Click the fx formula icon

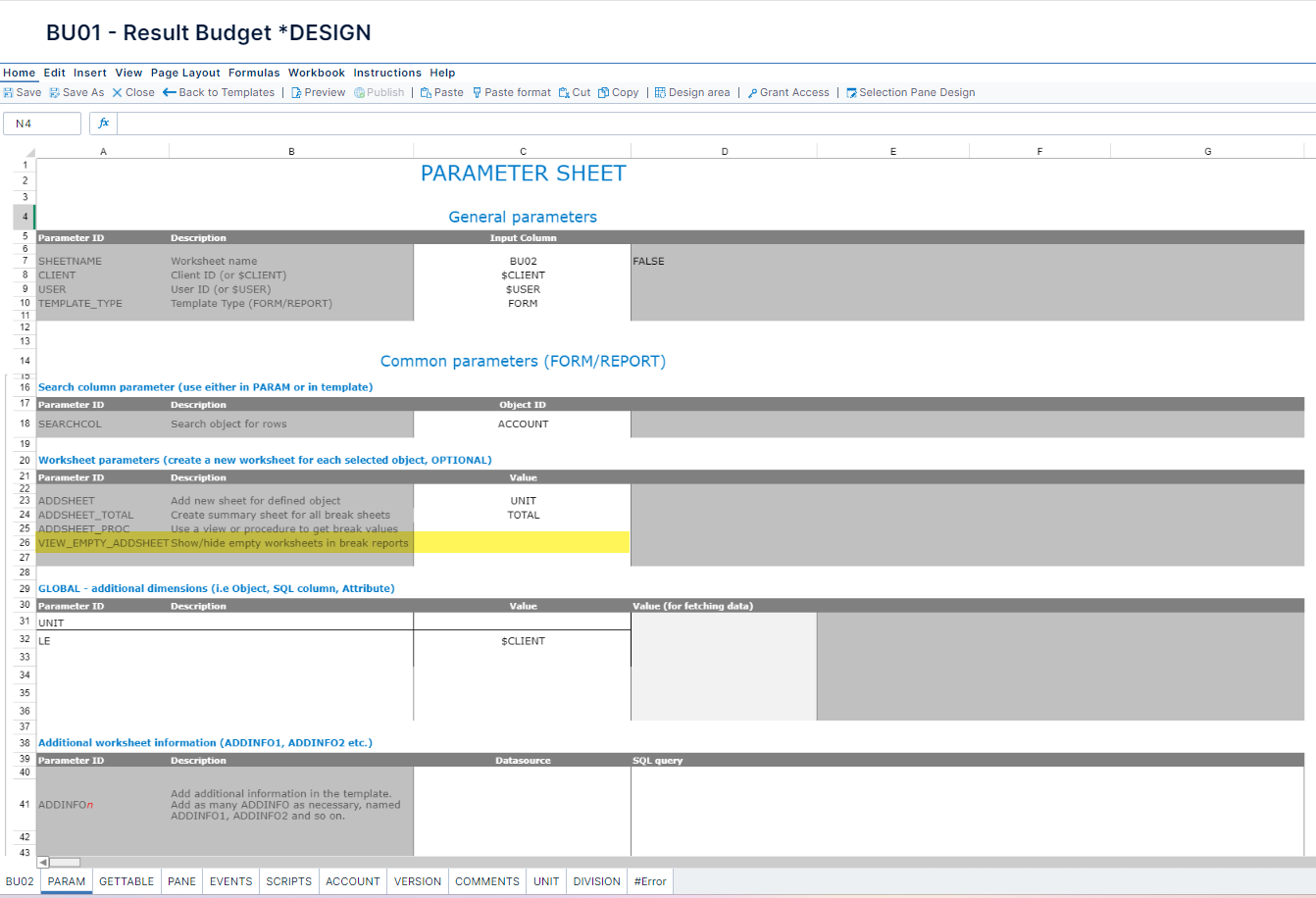pyautogui.click(x=103, y=123)
